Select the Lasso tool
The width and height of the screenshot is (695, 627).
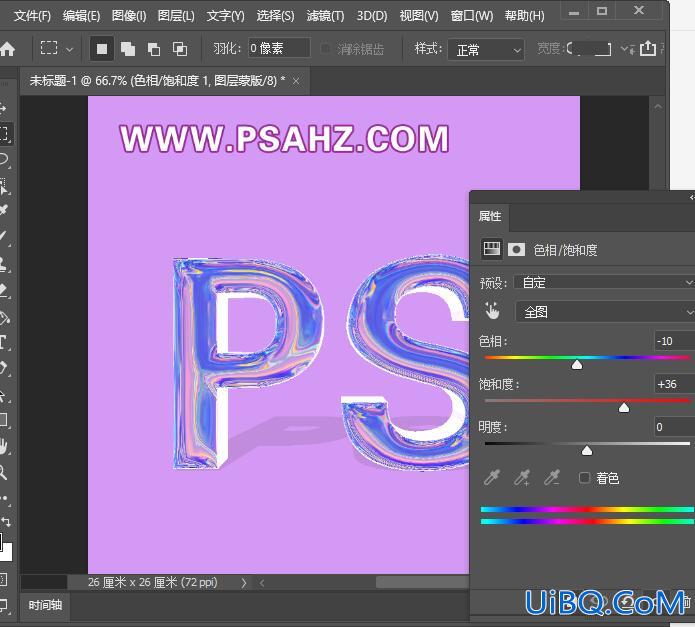4,160
